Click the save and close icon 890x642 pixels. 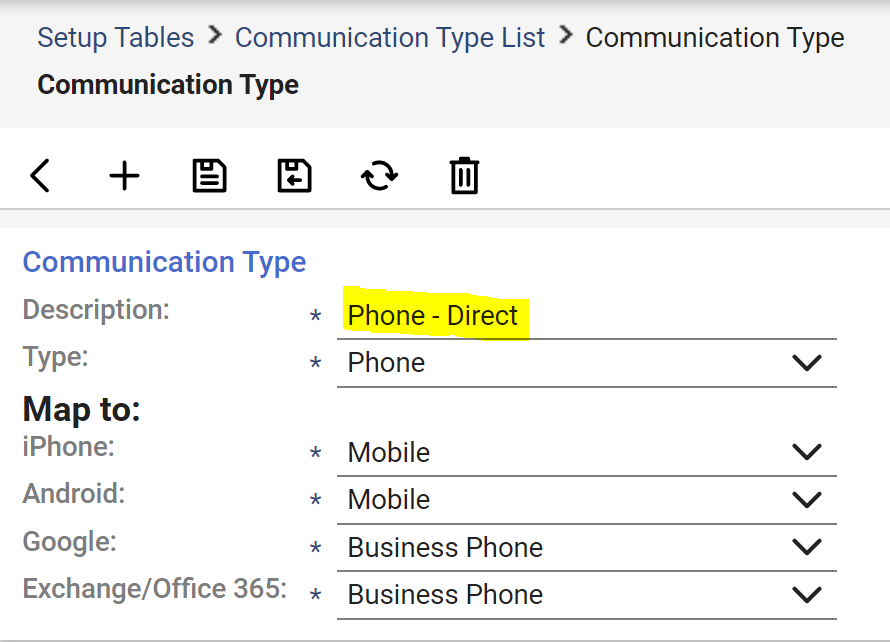tap(294, 175)
